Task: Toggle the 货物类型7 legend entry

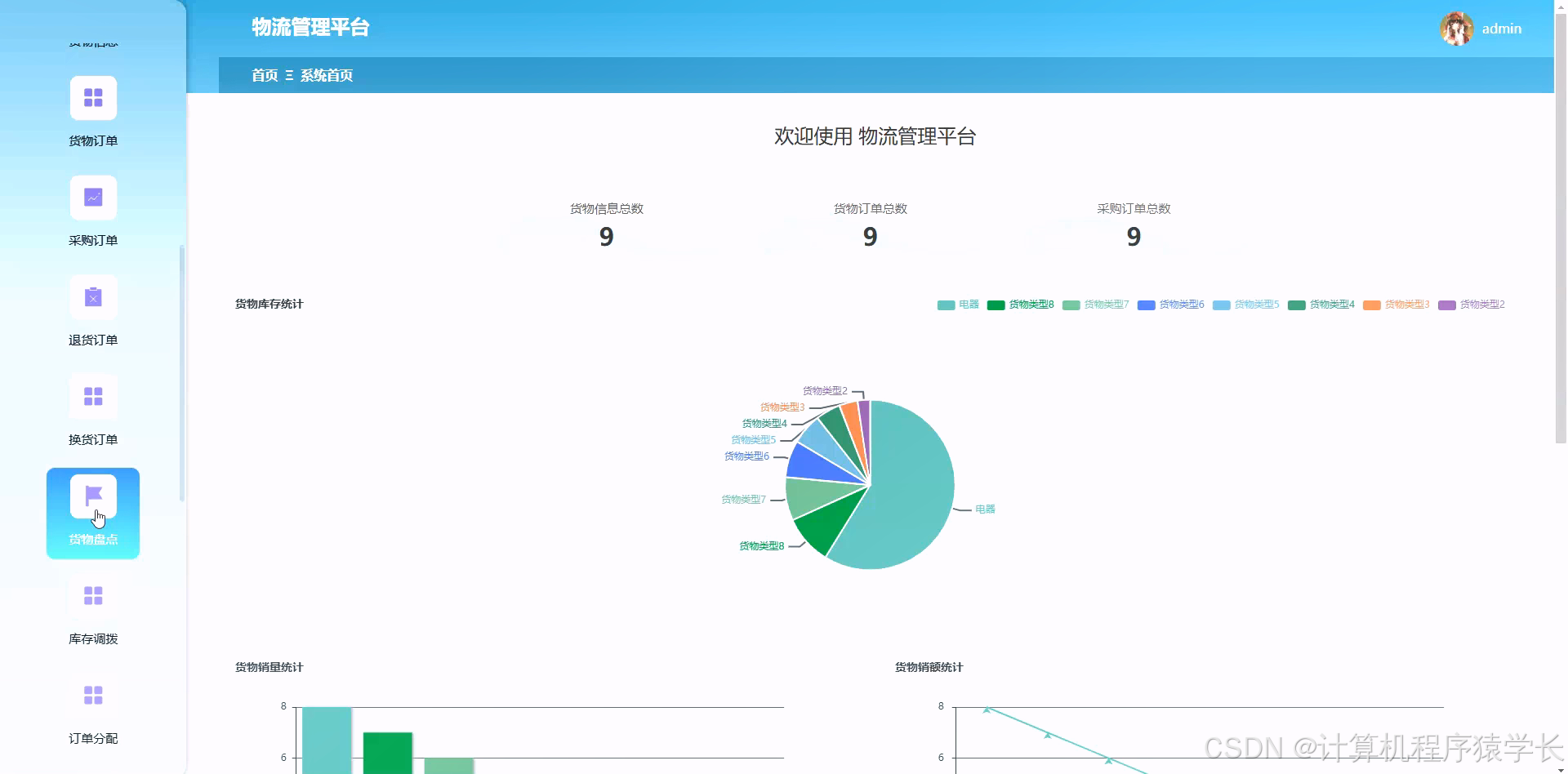Action: coord(1096,305)
